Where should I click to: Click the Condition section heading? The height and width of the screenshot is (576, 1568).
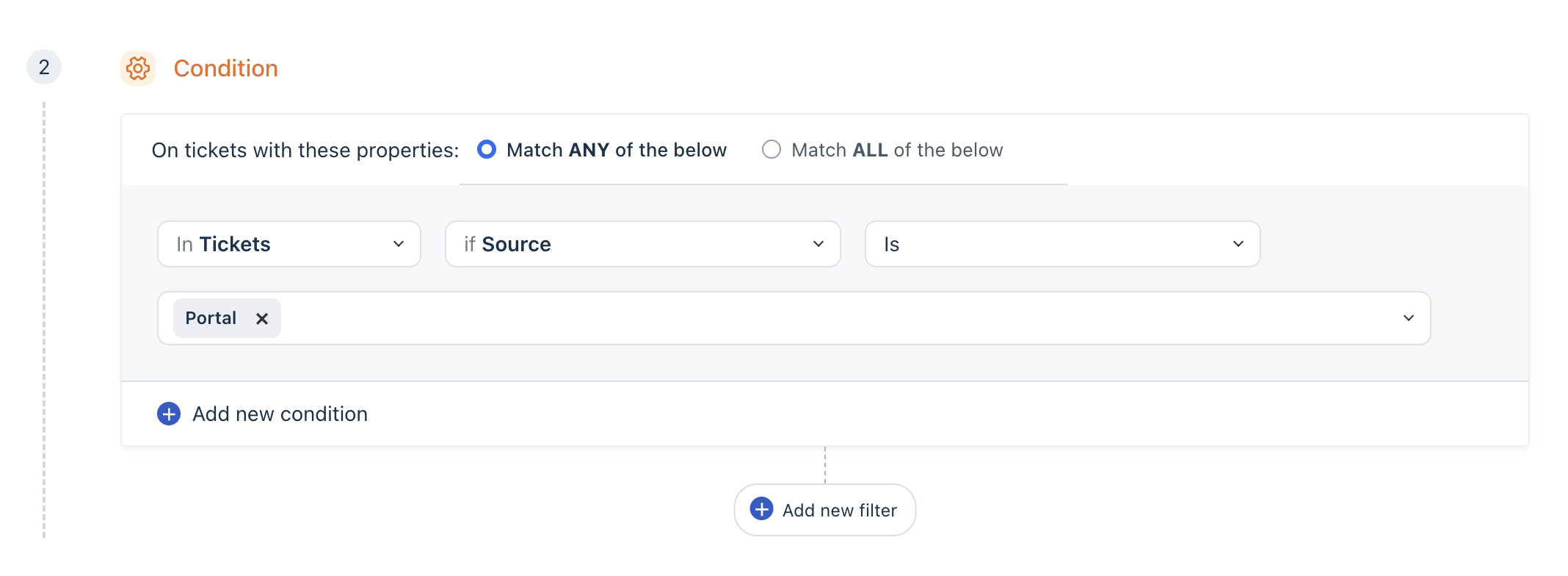pos(225,68)
